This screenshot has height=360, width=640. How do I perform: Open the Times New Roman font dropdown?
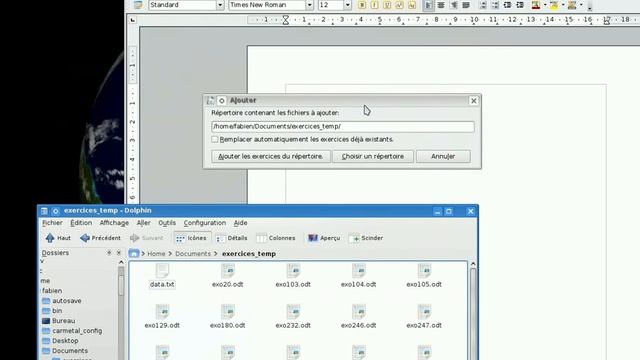309,5
